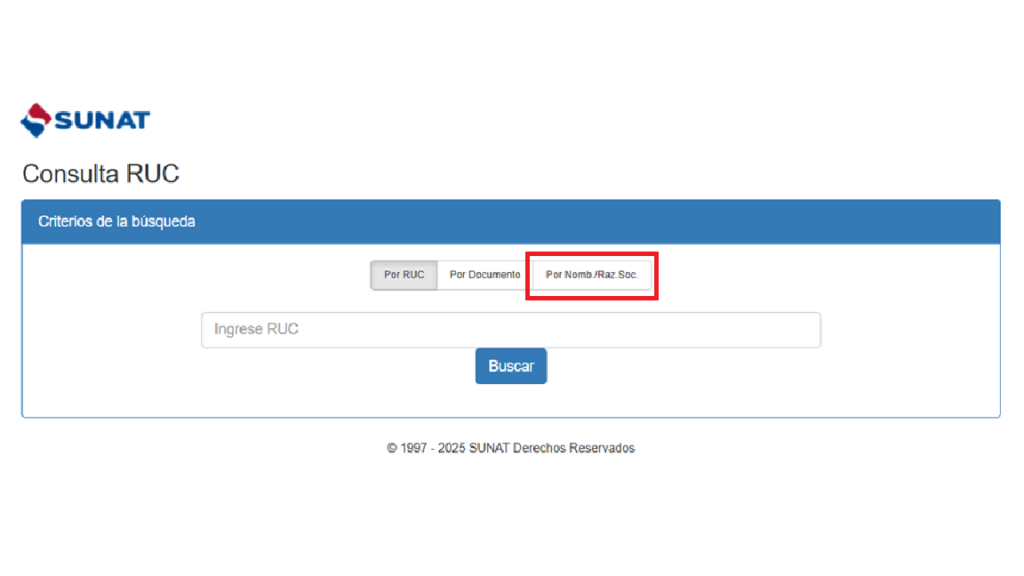The image size is (1024, 576).
Task: Click the highlighted red-outlined search option
Action: [x=591, y=275]
